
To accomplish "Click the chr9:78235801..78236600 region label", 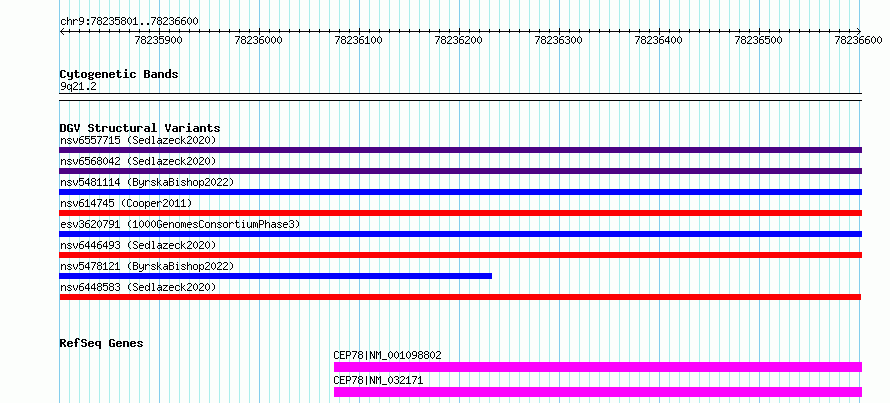I will point(129,21).
